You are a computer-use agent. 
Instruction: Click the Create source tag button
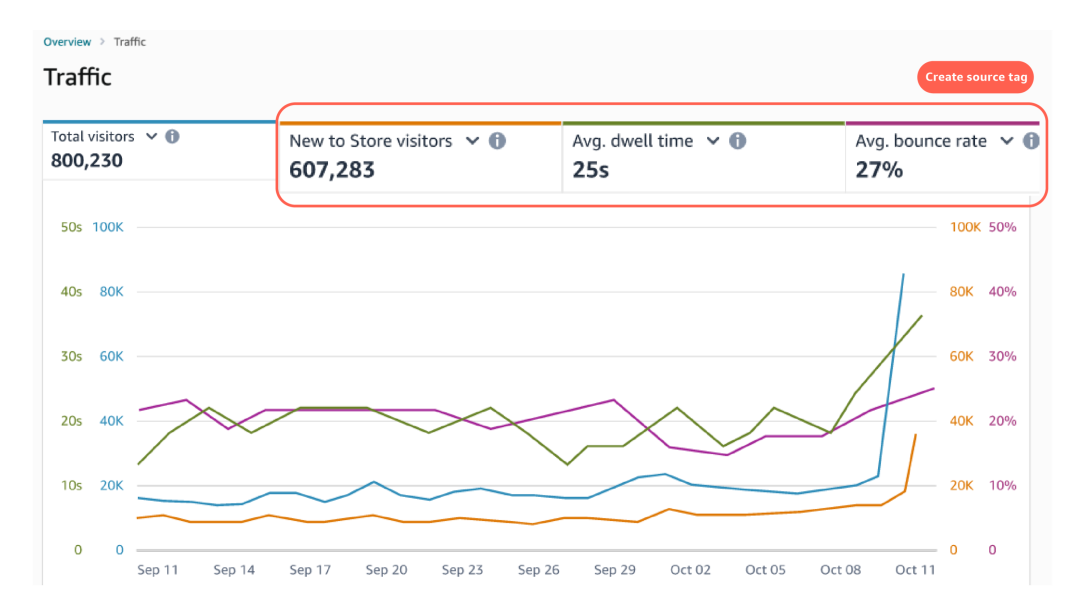(974, 77)
